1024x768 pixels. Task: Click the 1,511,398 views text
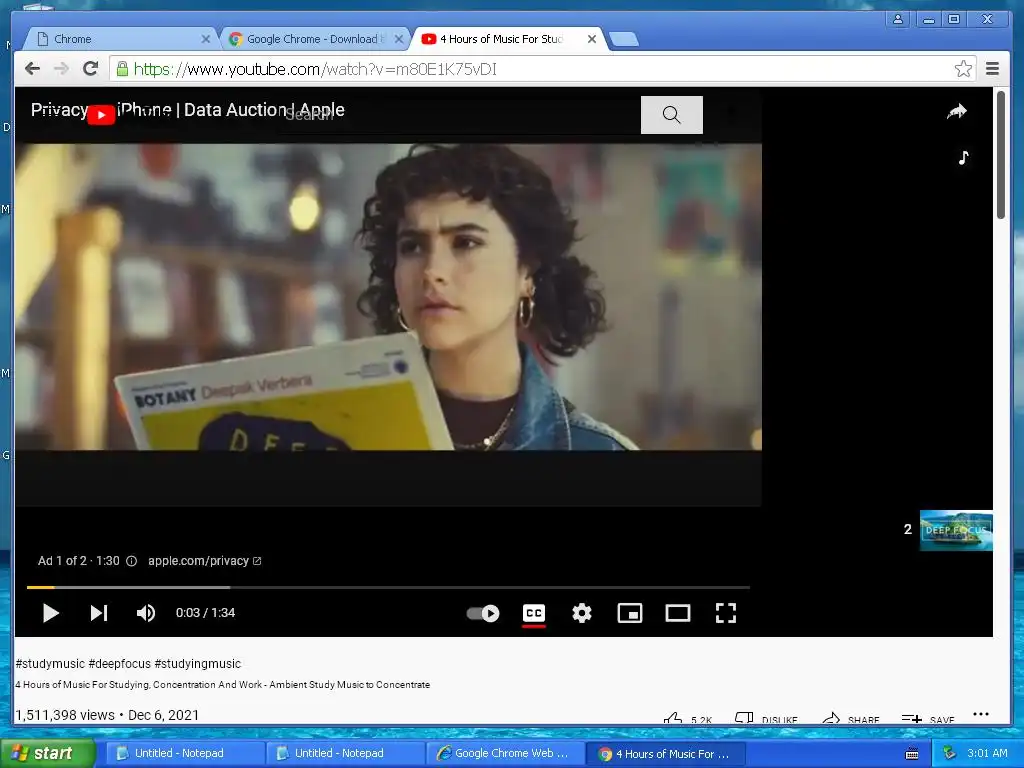65,715
